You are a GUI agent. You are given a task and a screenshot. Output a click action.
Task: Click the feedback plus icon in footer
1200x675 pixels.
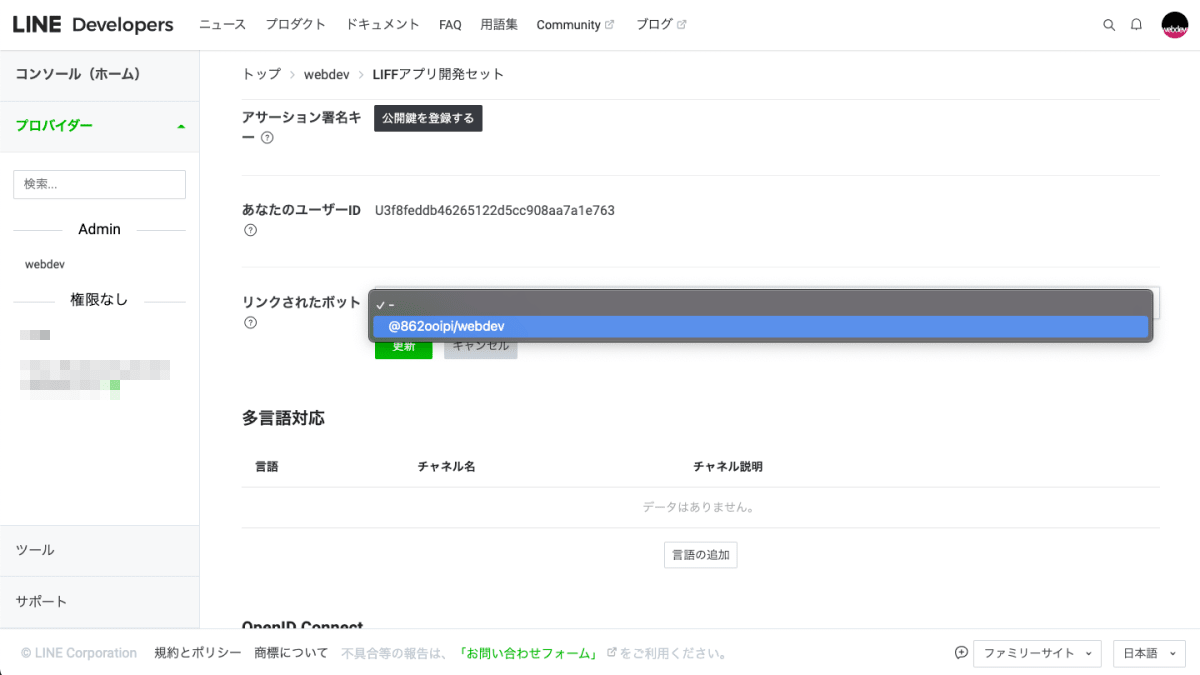(x=961, y=653)
